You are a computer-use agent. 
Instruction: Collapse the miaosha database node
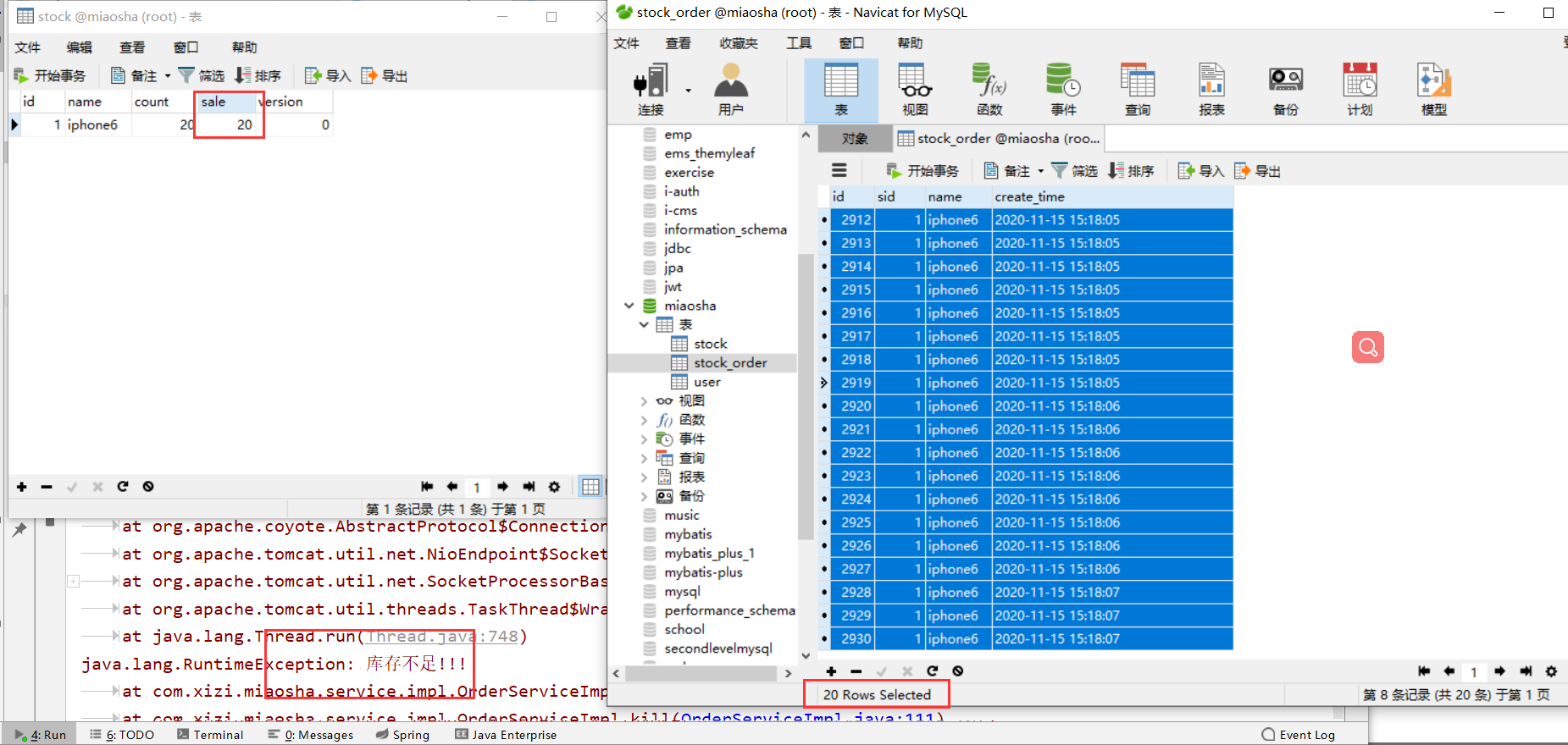629,306
